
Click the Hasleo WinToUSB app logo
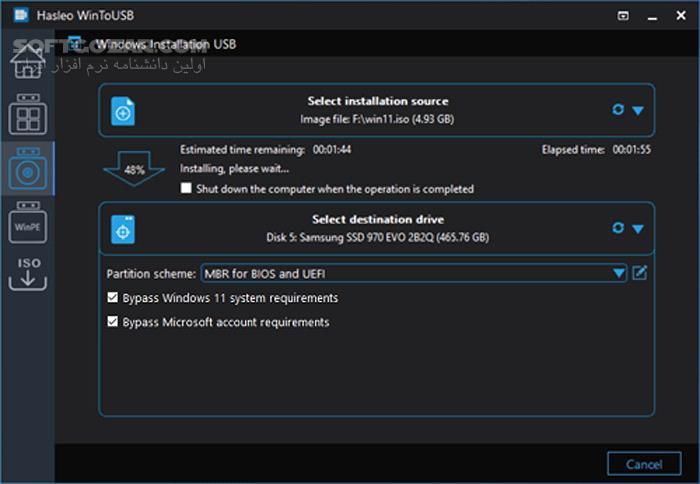point(21,15)
